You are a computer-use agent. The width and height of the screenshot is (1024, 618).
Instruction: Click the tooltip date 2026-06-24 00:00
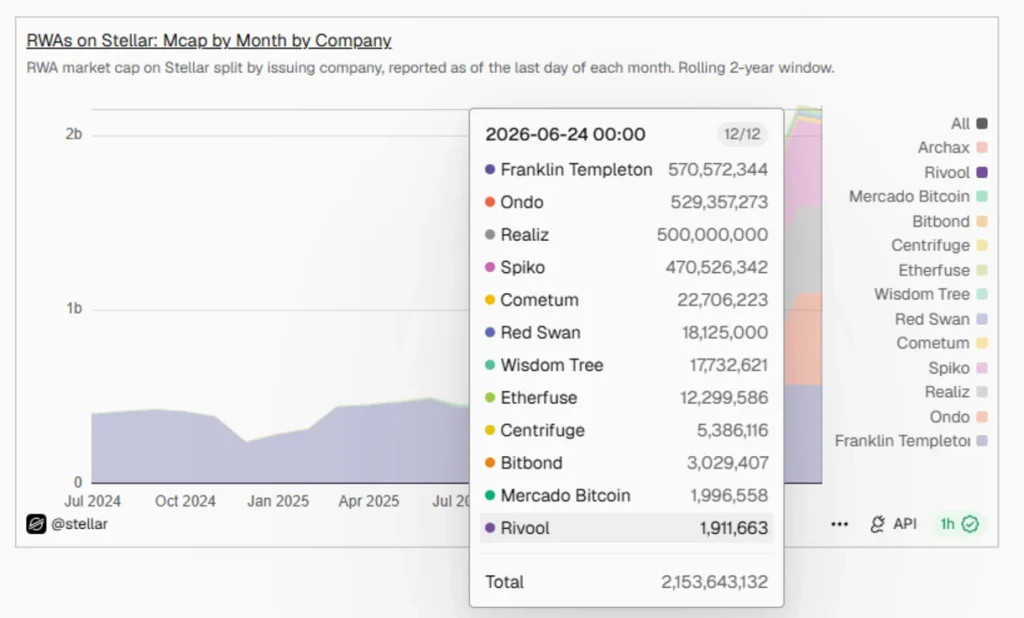(x=566, y=135)
